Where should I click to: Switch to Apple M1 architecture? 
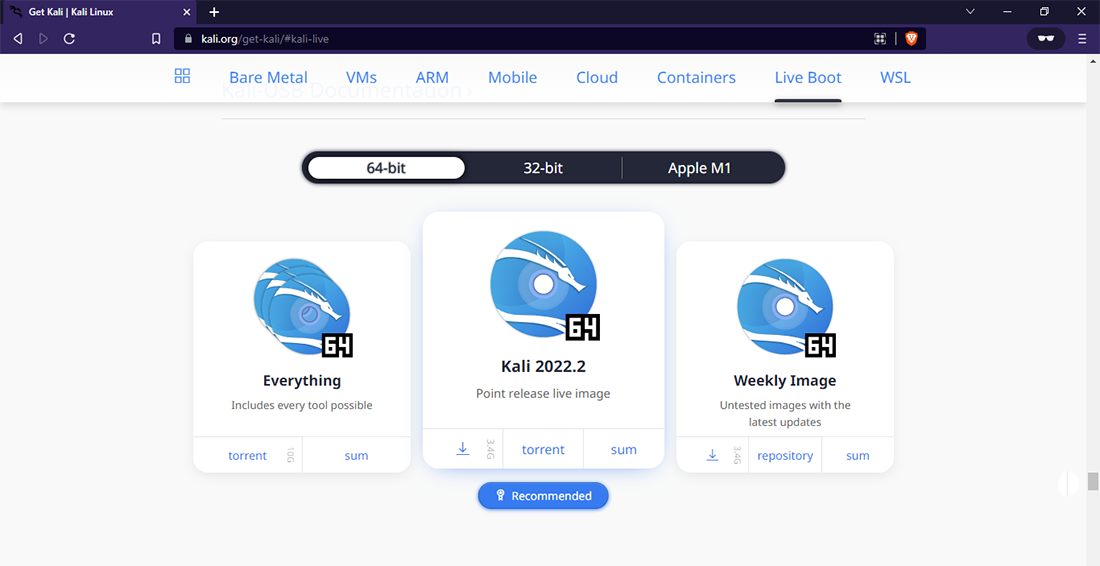click(699, 168)
